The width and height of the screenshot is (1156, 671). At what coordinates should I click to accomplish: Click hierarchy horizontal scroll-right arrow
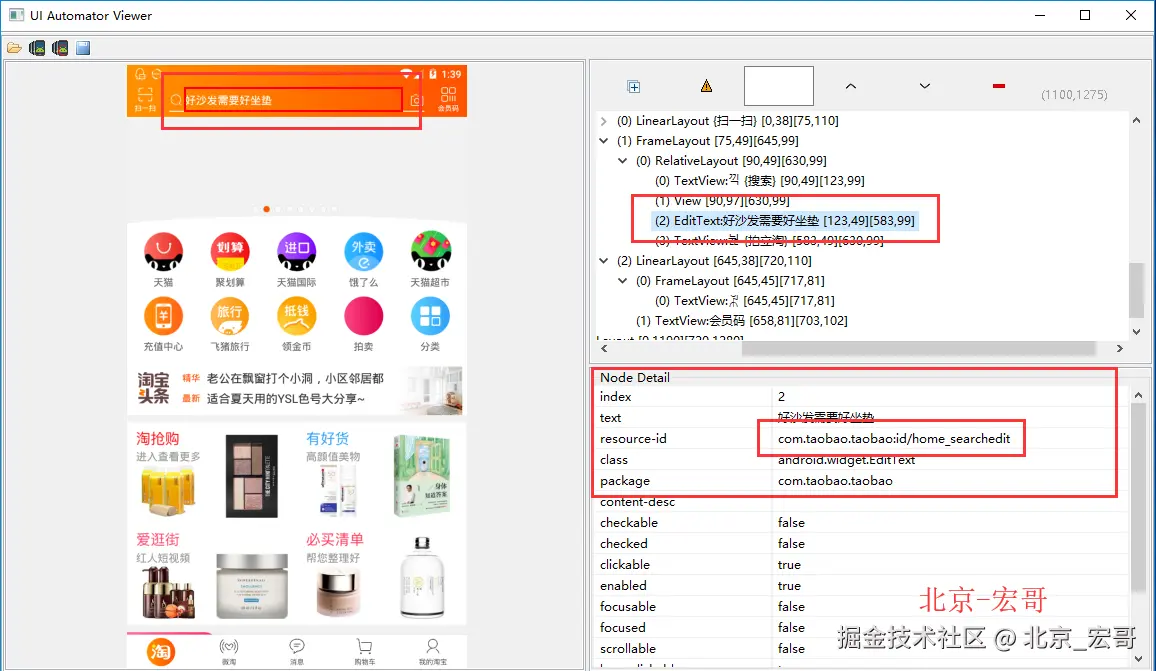pos(1119,349)
